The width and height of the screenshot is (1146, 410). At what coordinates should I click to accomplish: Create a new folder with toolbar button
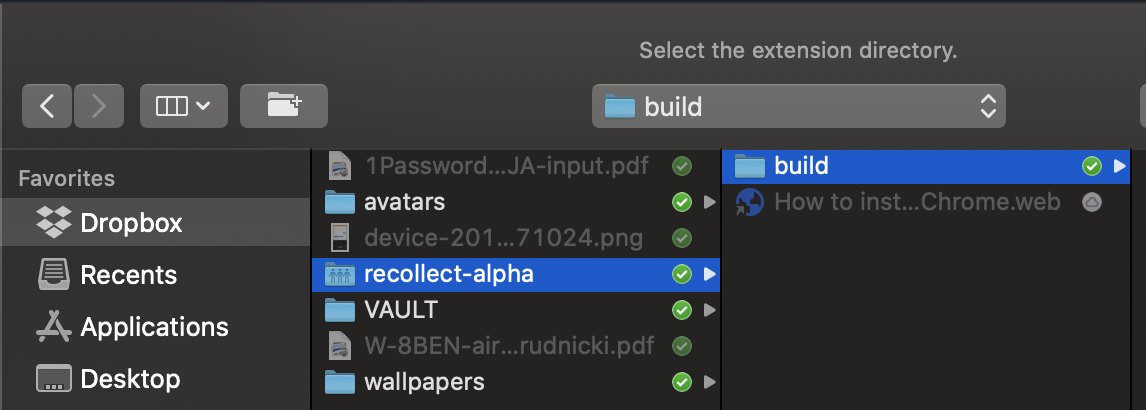tap(284, 105)
